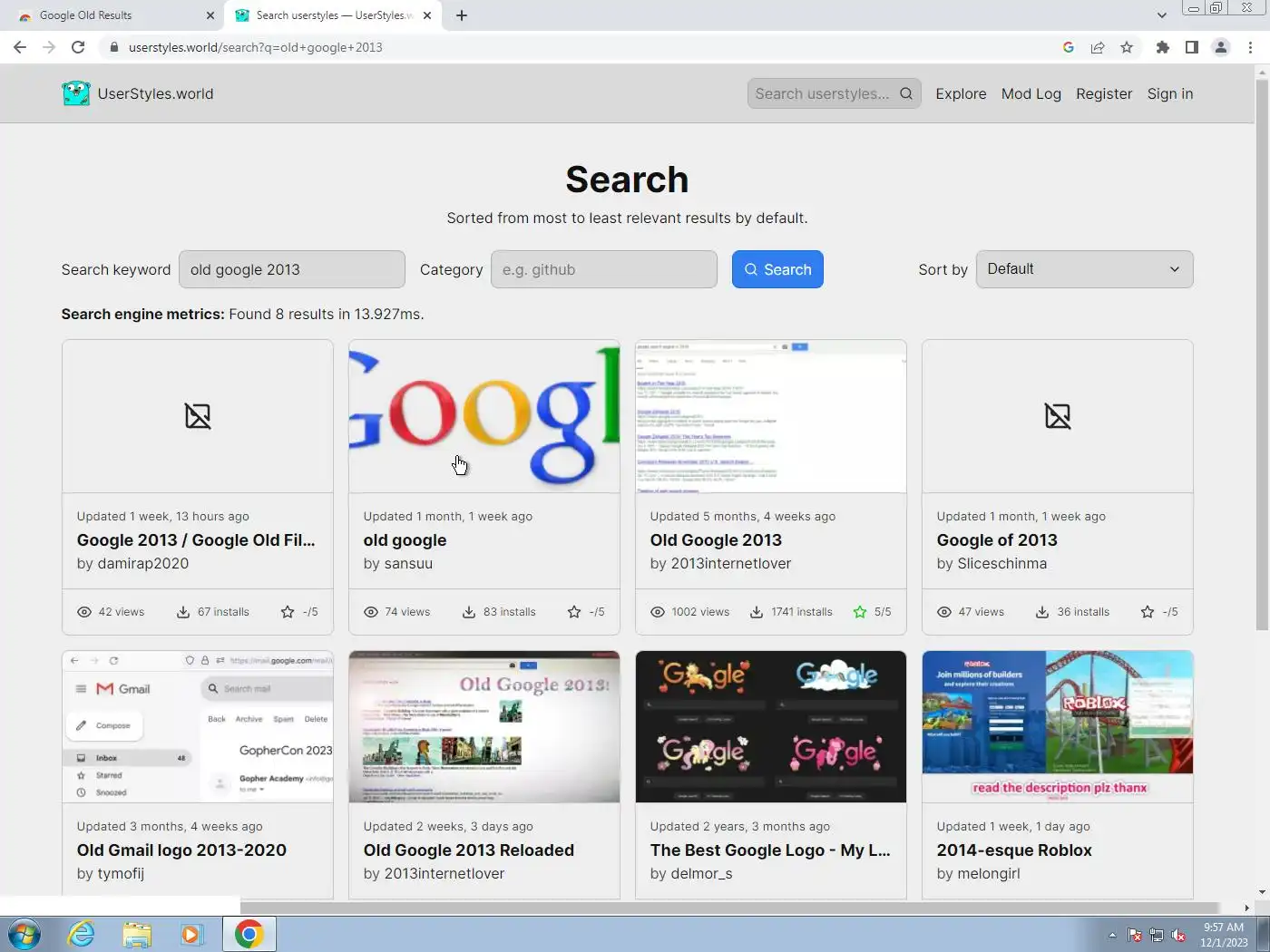Click the Search keyword input field

[x=292, y=269]
